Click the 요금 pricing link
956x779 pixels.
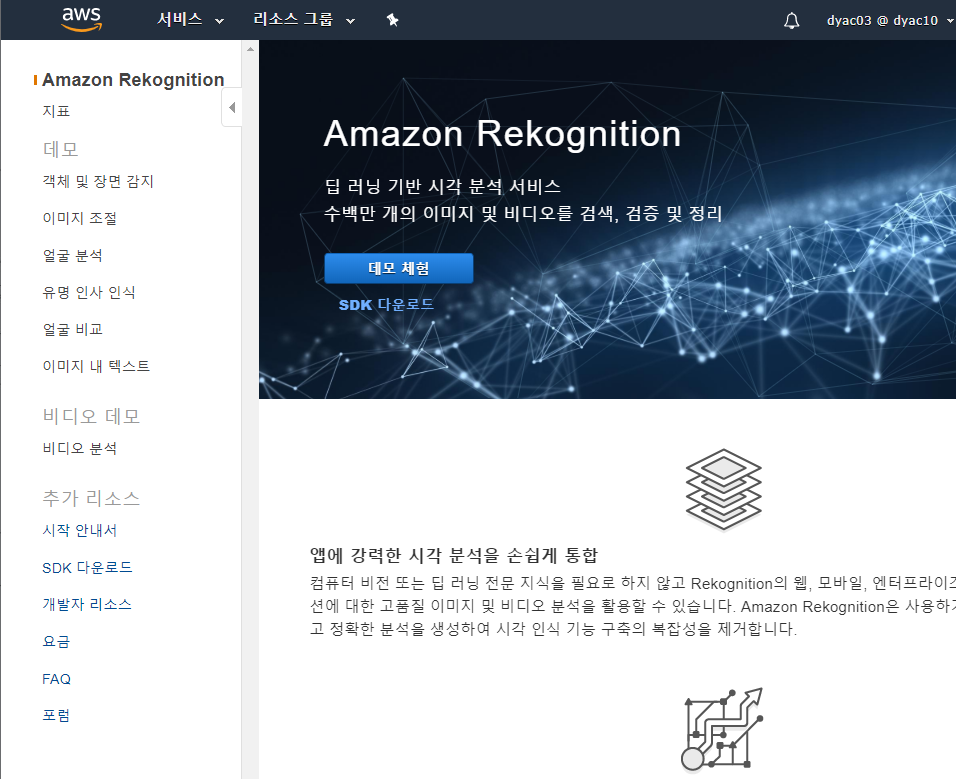tap(56, 641)
